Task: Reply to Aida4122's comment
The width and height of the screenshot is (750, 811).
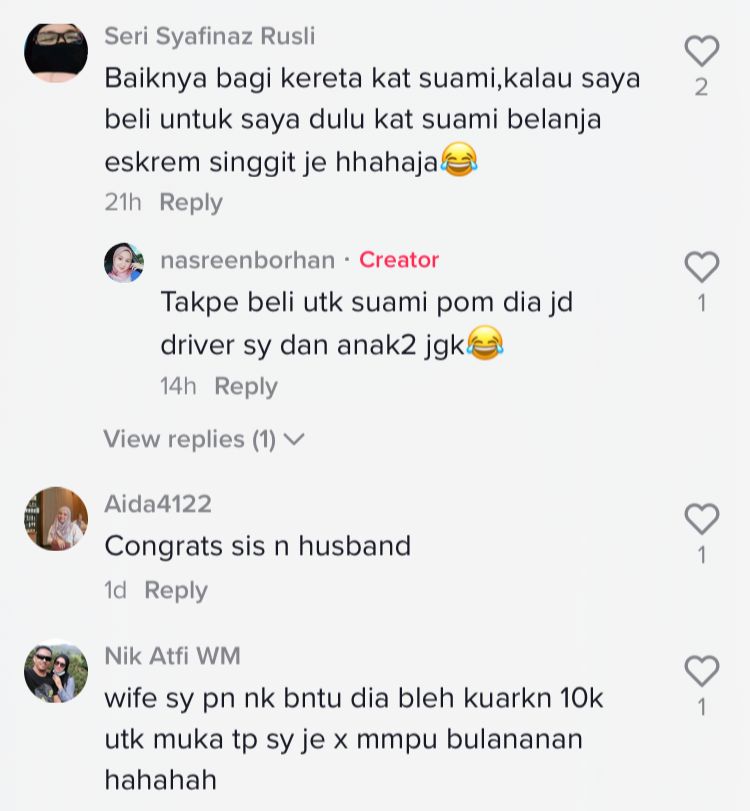Action: click(176, 590)
